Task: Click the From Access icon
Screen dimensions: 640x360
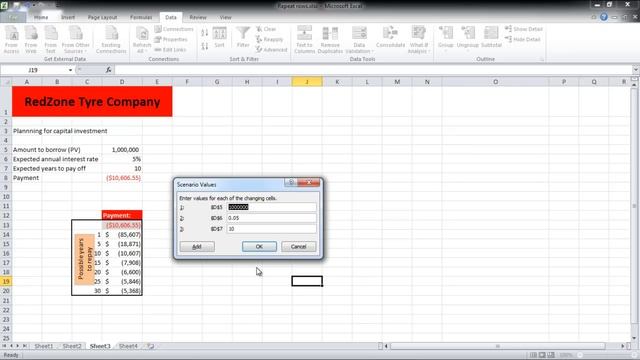Action: (x=11, y=39)
